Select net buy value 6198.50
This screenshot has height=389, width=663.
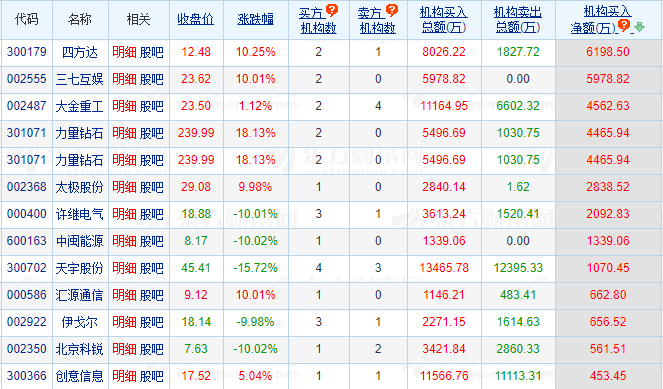pyautogui.click(x=608, y=52)
